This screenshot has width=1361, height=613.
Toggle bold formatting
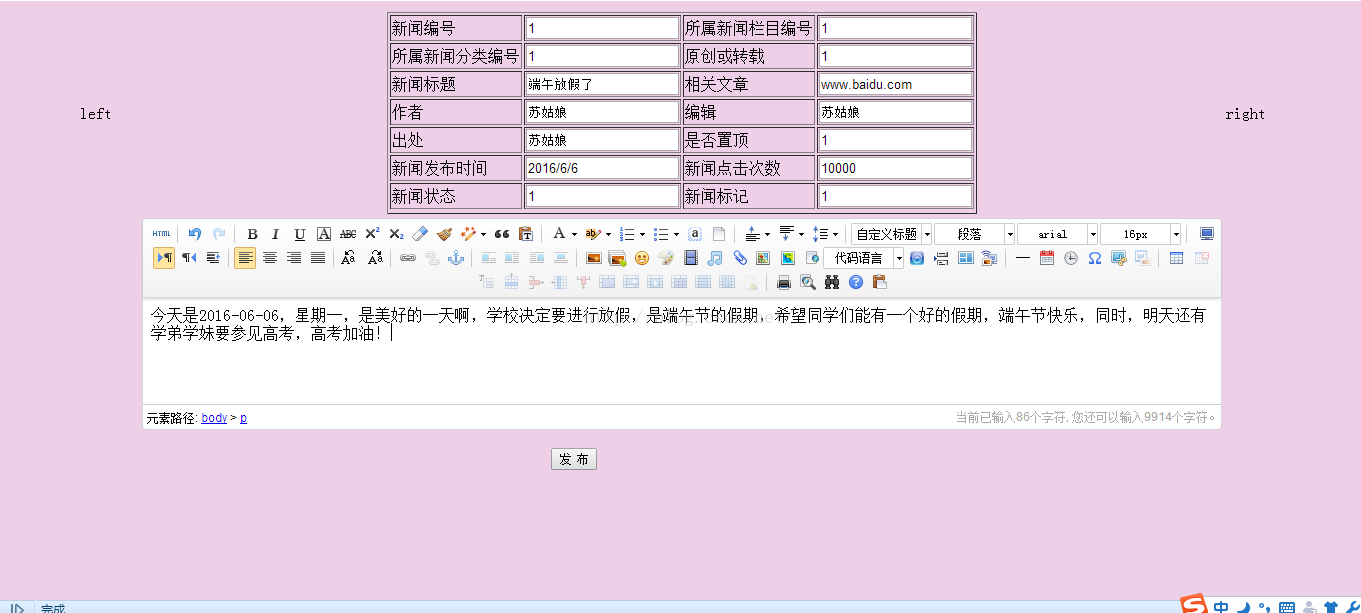[x=252, y=234]
